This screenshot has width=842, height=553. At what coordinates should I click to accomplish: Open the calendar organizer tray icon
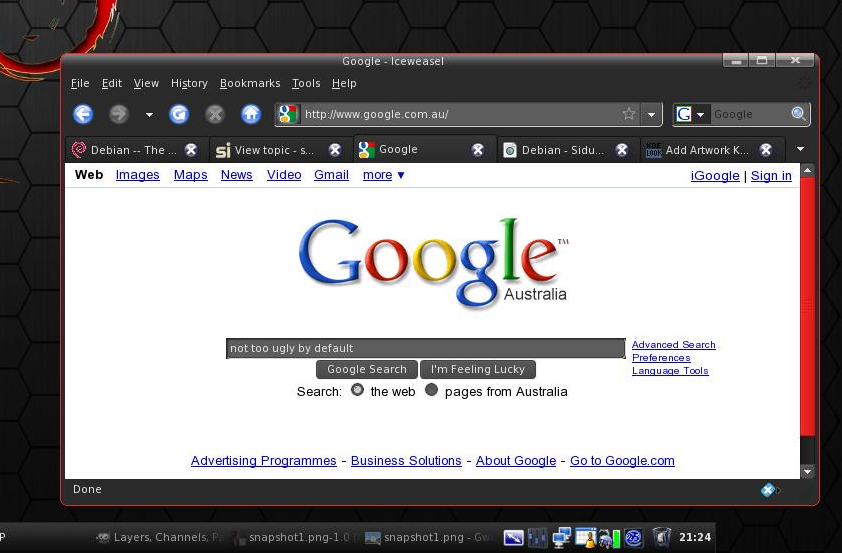[585, 537]
